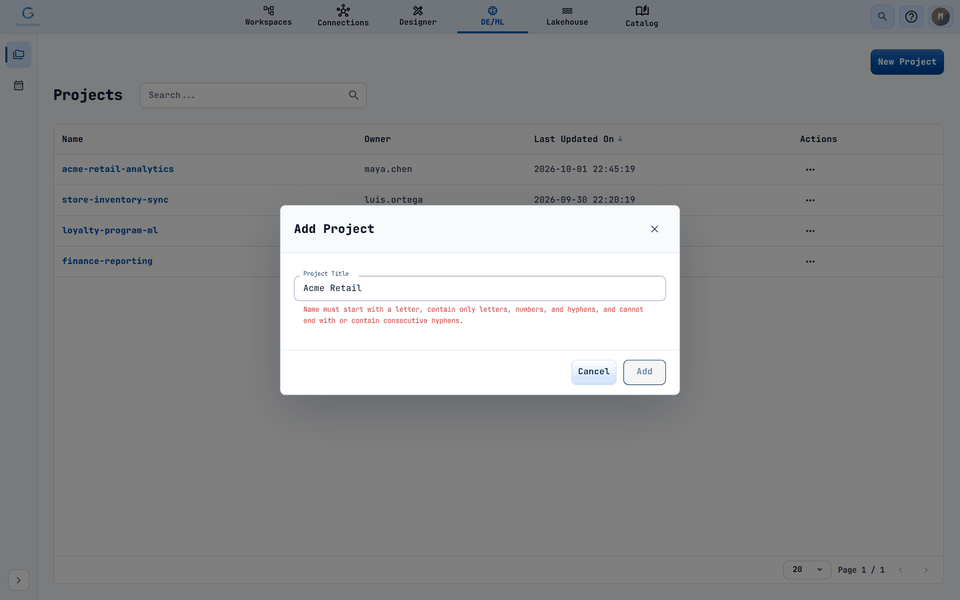Open actions menu for acme-retail-analytics
Image resolution: width=960 pixels, height=600 pixels.
(x=810, y=170)
